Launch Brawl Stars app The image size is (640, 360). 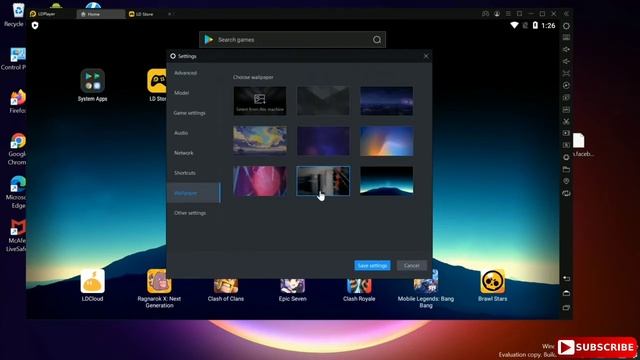coord(493,285)
